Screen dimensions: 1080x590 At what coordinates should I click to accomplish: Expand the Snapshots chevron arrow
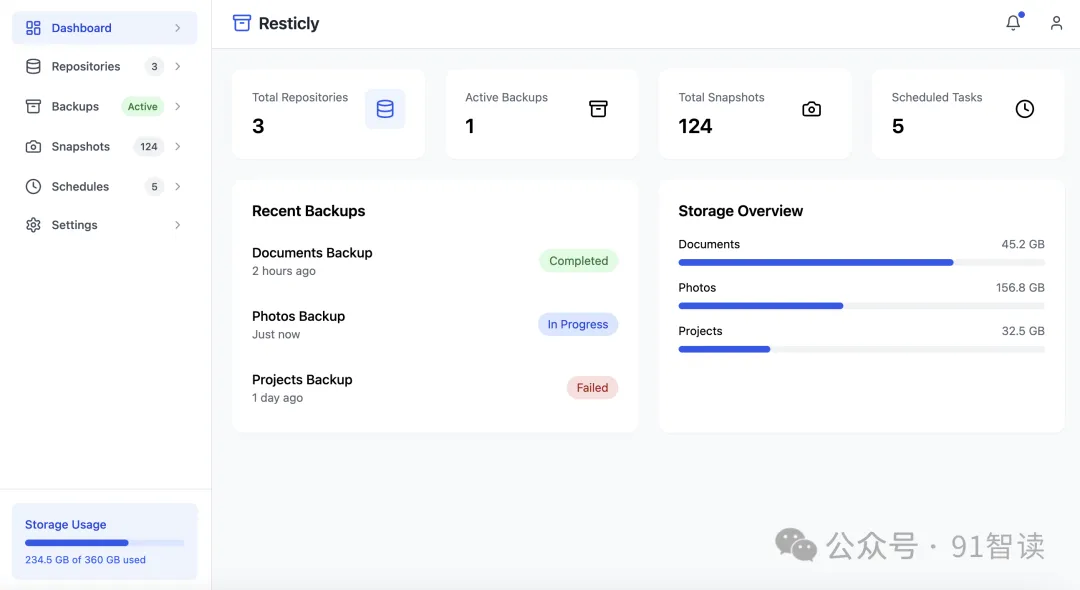click(178, 146)
